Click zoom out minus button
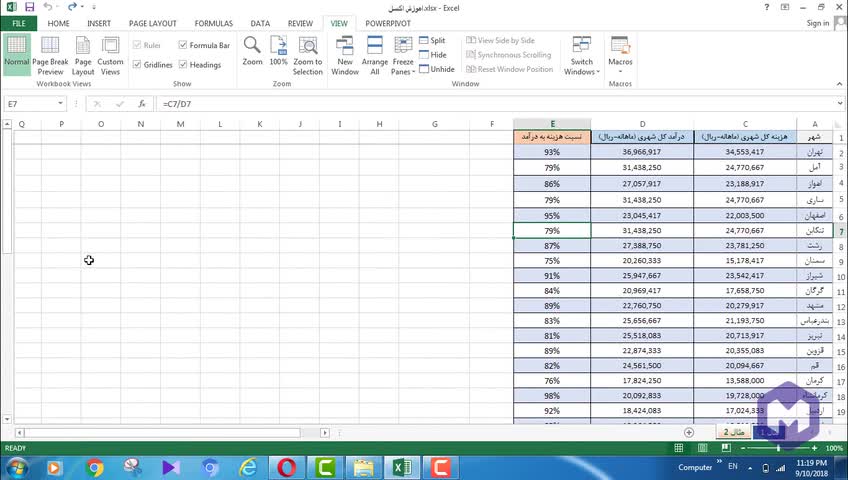The width and height of the screenshot is (848, 480). coord(743,448)
